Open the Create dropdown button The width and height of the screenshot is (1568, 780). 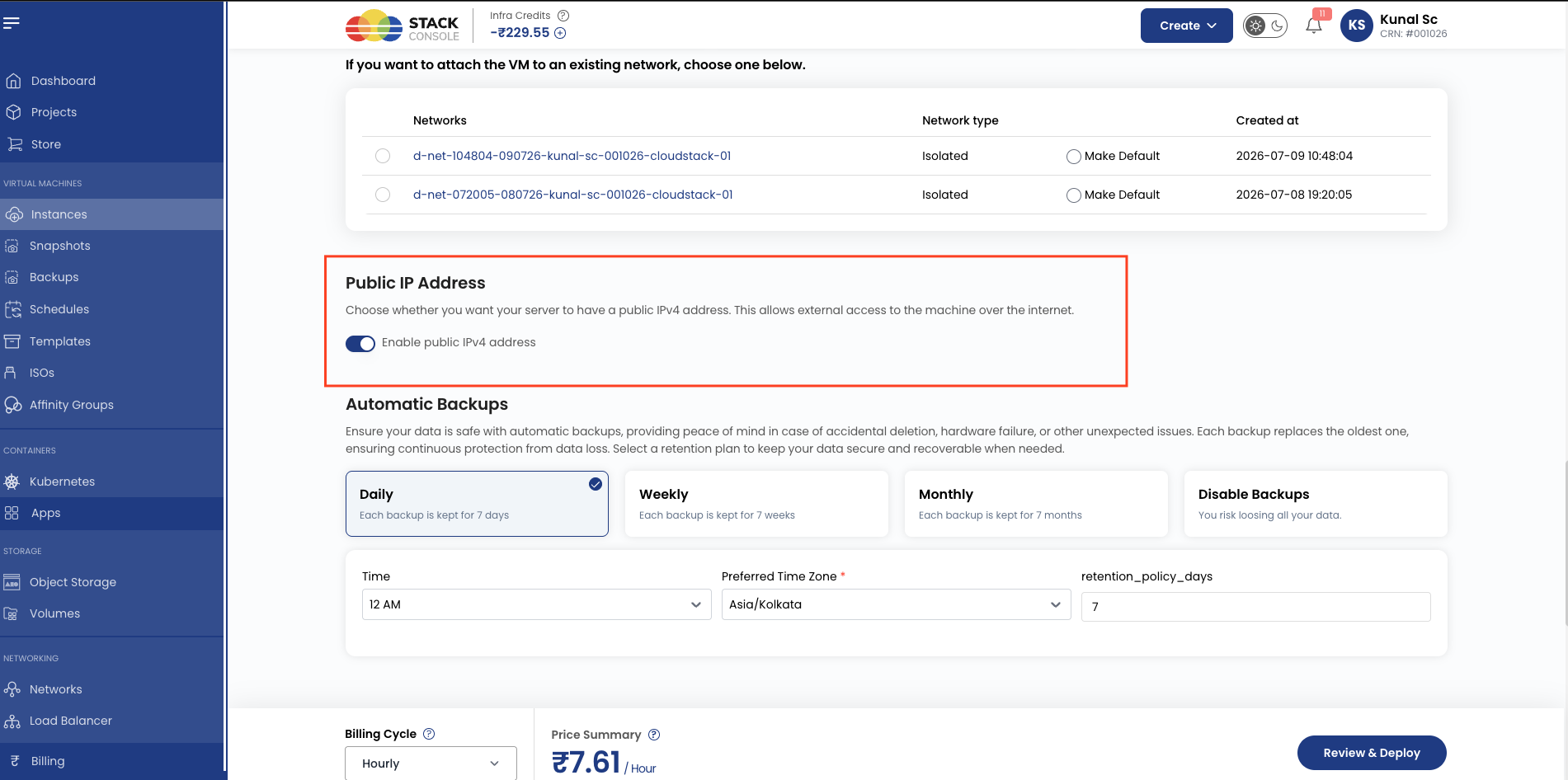(1186, 26)
